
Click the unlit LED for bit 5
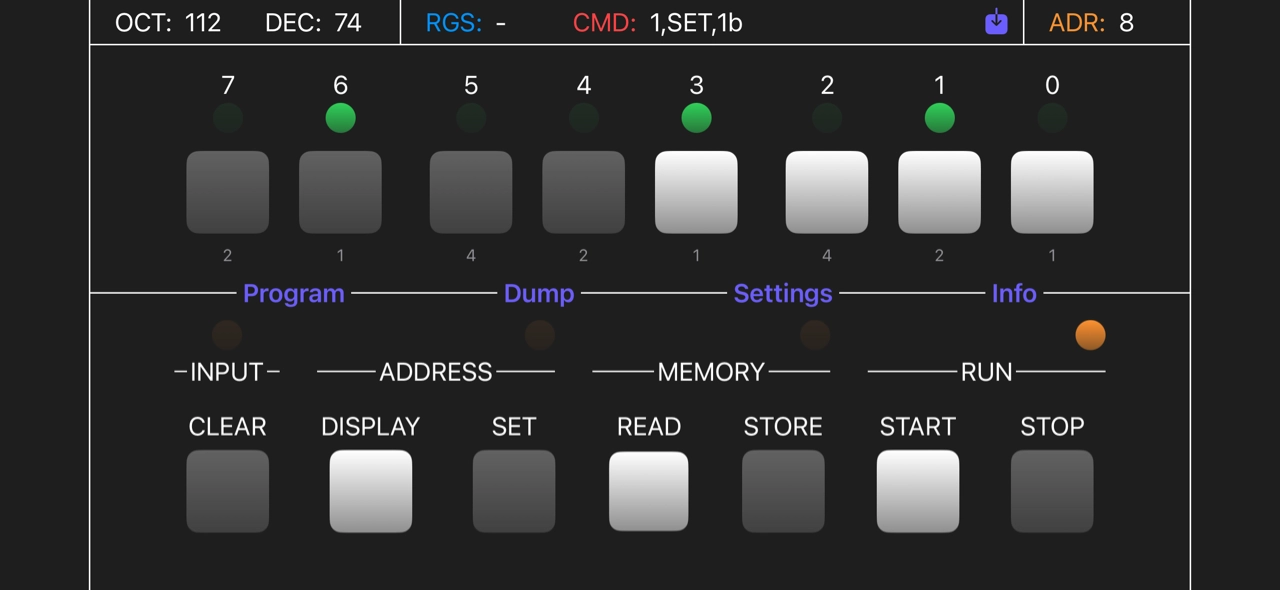coord(471,118)
